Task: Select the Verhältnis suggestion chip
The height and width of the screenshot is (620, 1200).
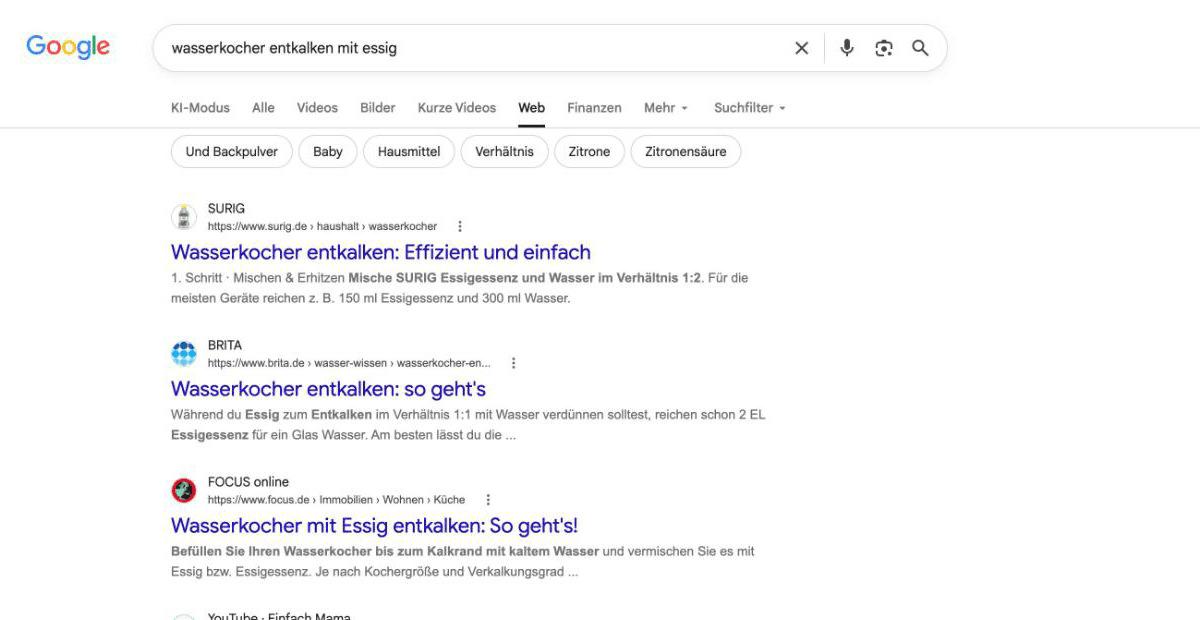Action: point(505,152)
